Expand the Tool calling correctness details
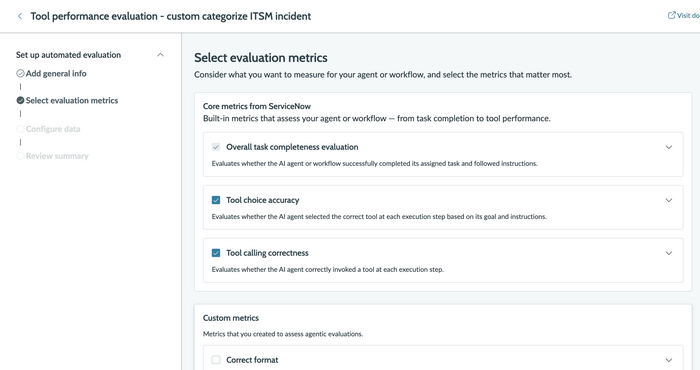The height and width of the screenshot is (370, 700). point(669,253)
